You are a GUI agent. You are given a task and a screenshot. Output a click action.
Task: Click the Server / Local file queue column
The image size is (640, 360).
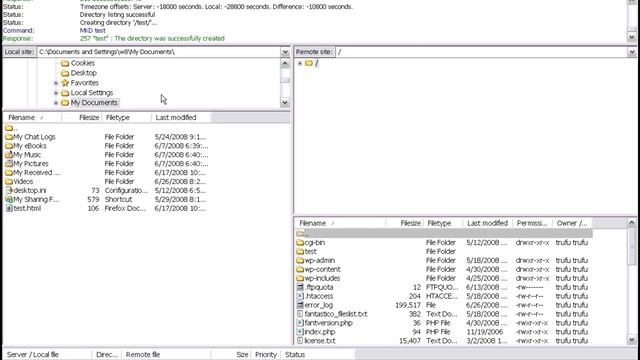[47, 355]
